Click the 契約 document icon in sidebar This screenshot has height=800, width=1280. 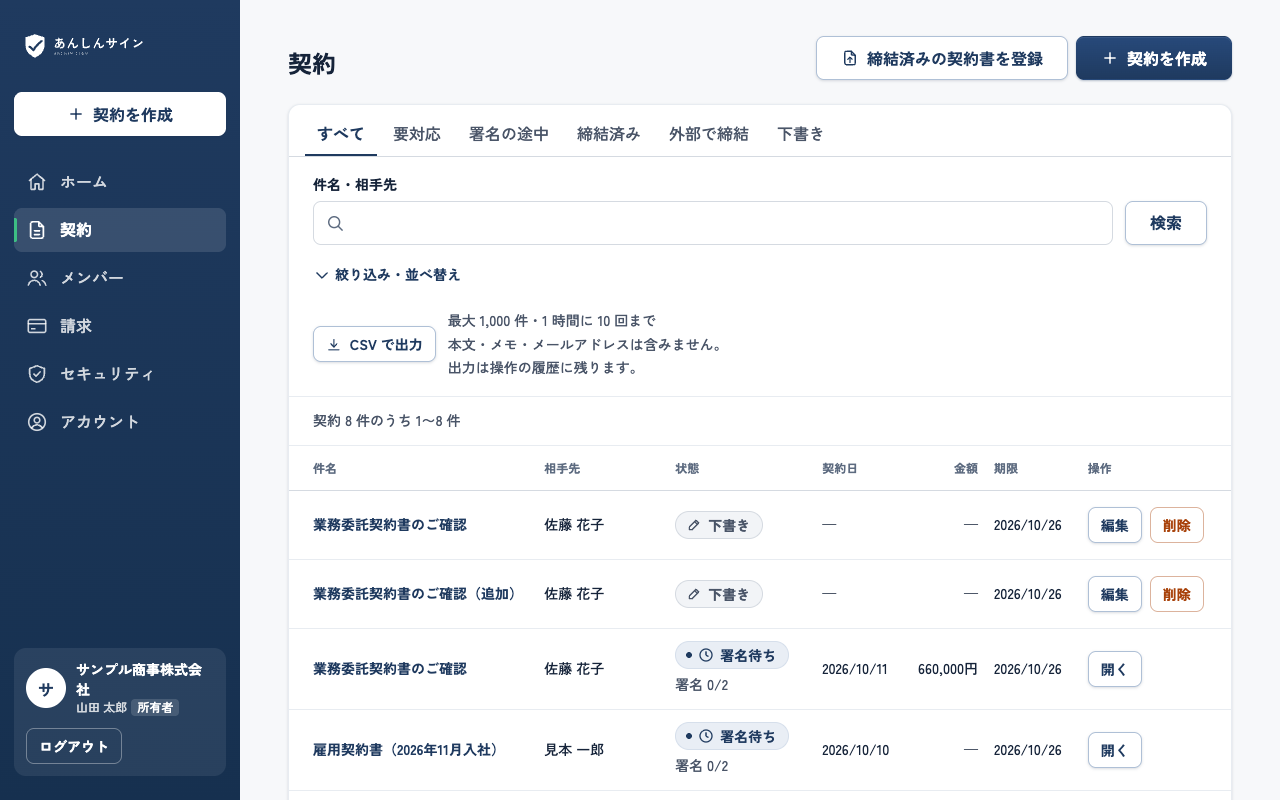tap(37, 230)
